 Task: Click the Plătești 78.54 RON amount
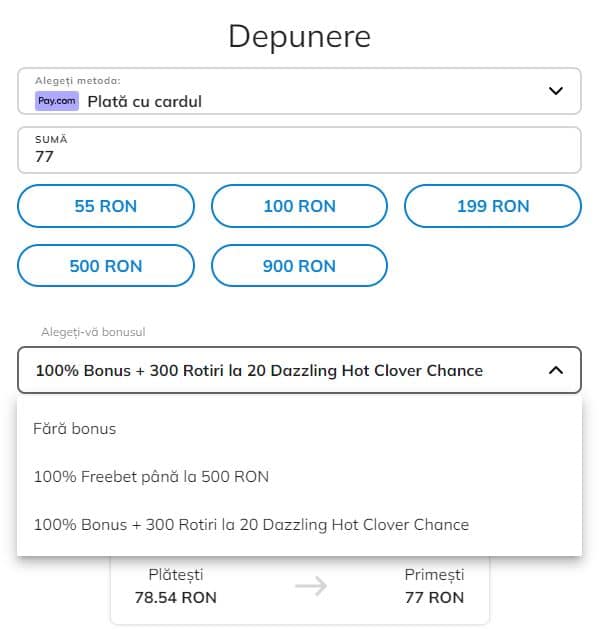[176, 597]
